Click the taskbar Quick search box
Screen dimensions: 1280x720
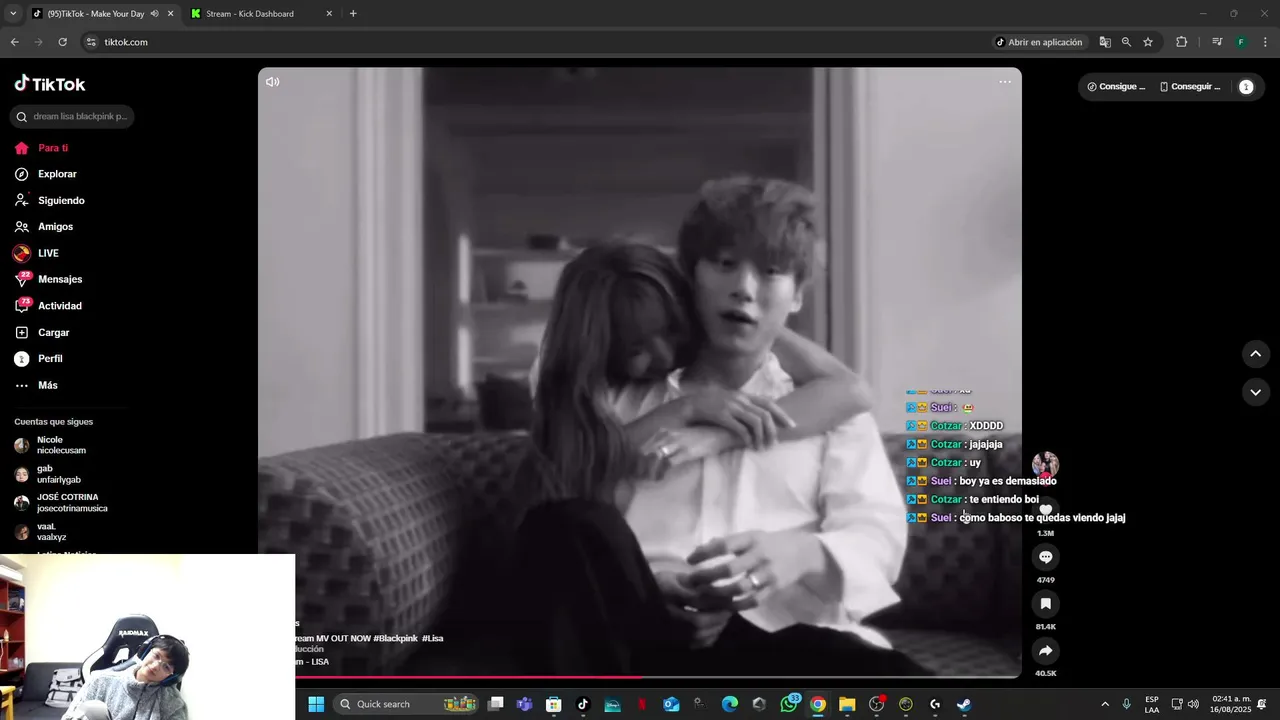405,704
